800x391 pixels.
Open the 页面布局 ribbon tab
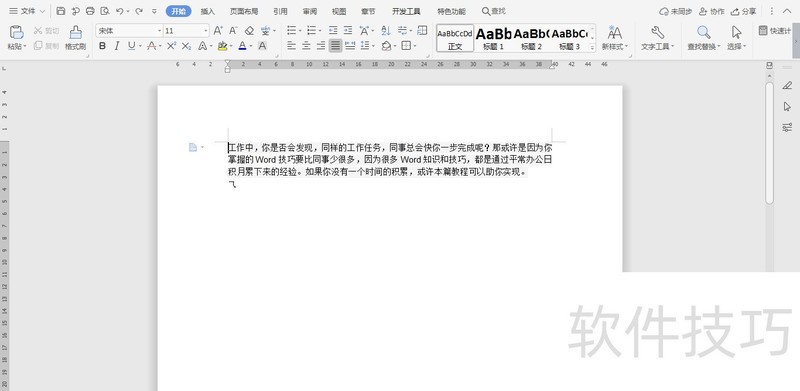(x=244, y=11)
